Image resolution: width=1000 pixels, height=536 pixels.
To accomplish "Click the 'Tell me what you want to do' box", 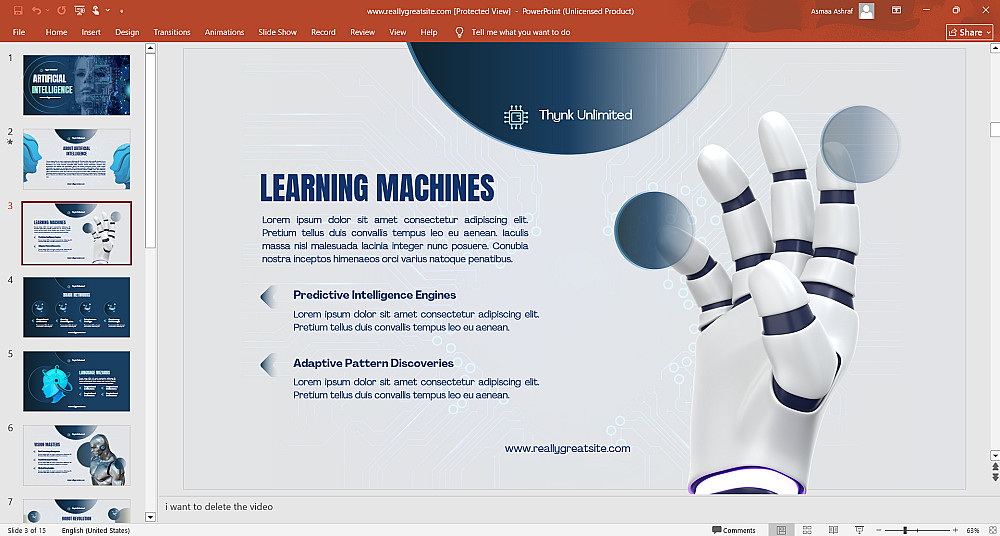I will (x=520, y=32).
